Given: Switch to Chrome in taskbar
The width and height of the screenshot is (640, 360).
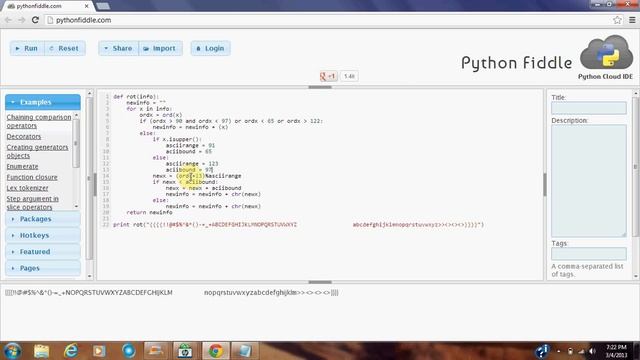Looking at the screenshot, I should (215, 351).
